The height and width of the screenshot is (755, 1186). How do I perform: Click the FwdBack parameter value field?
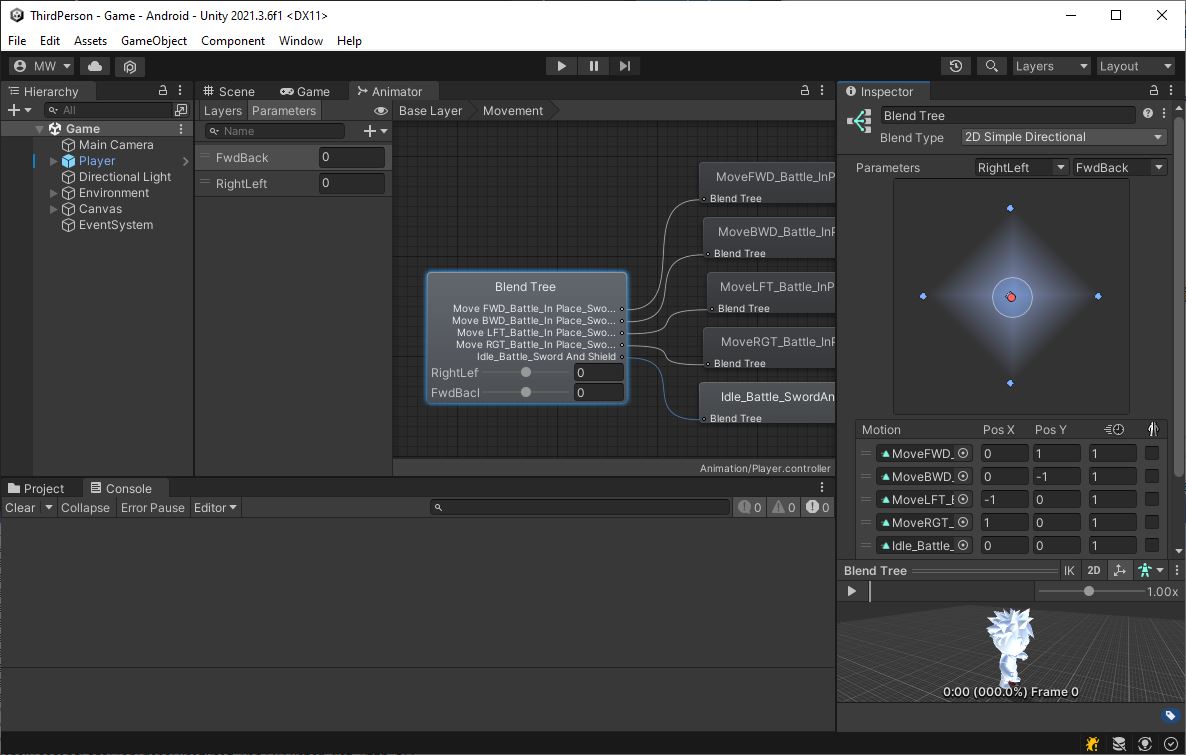coord(352,158)
